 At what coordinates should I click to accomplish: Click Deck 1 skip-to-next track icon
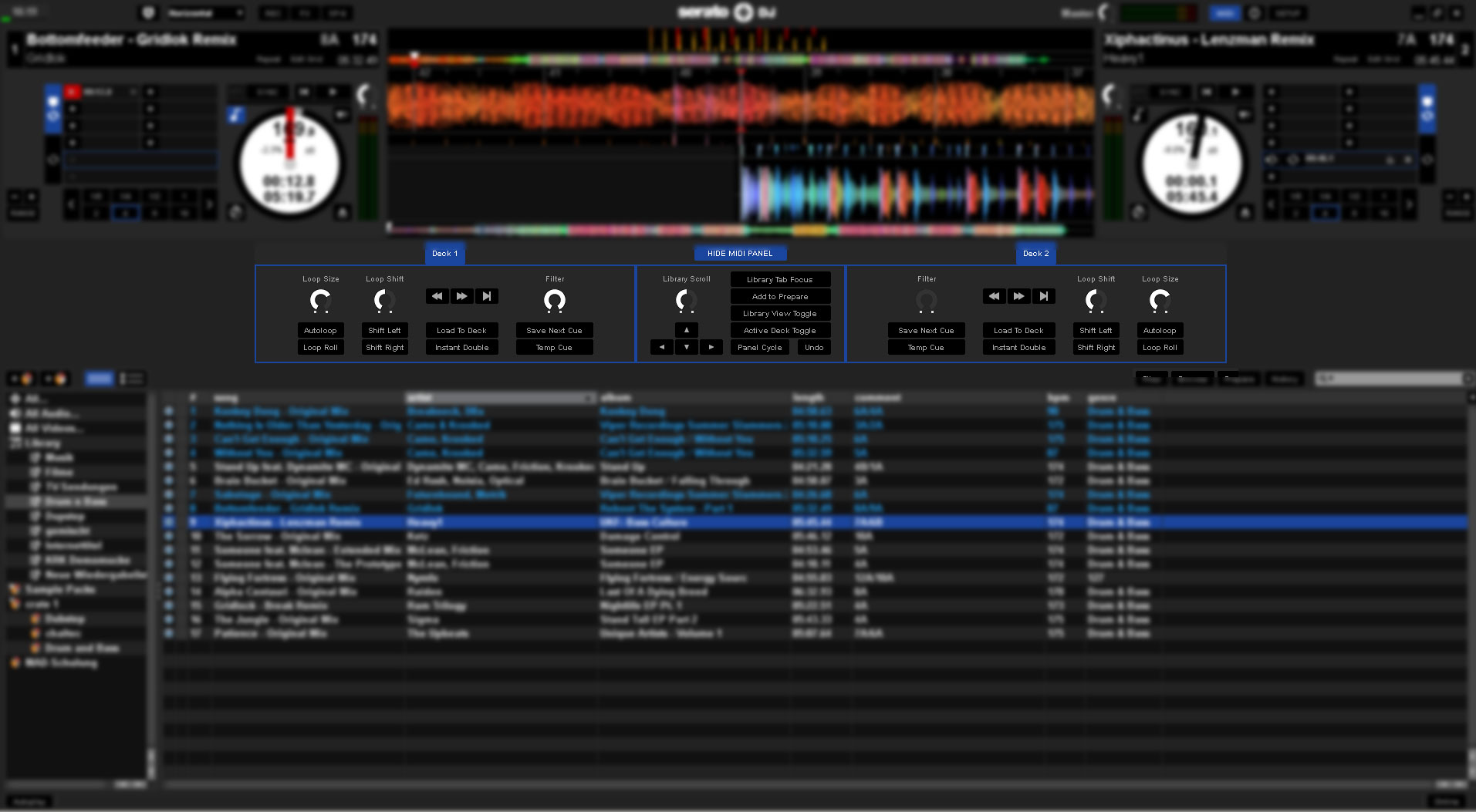(486, 296)
